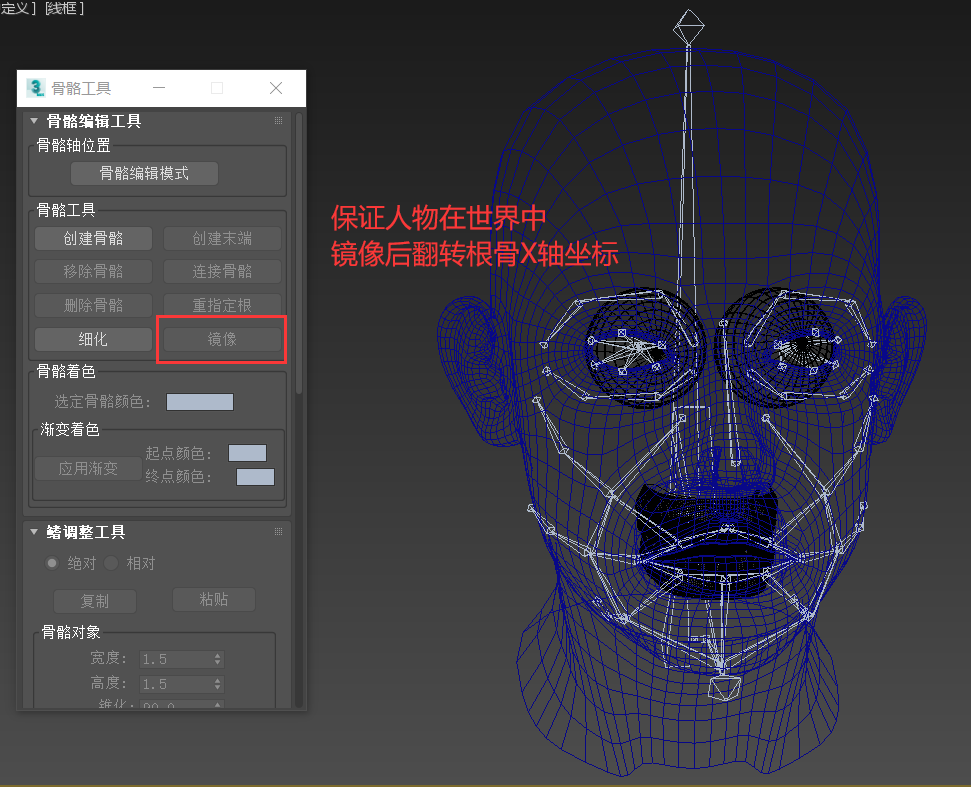Click the 移除骨骼 button
Viewport: 971px width, 787px height.
94,271
